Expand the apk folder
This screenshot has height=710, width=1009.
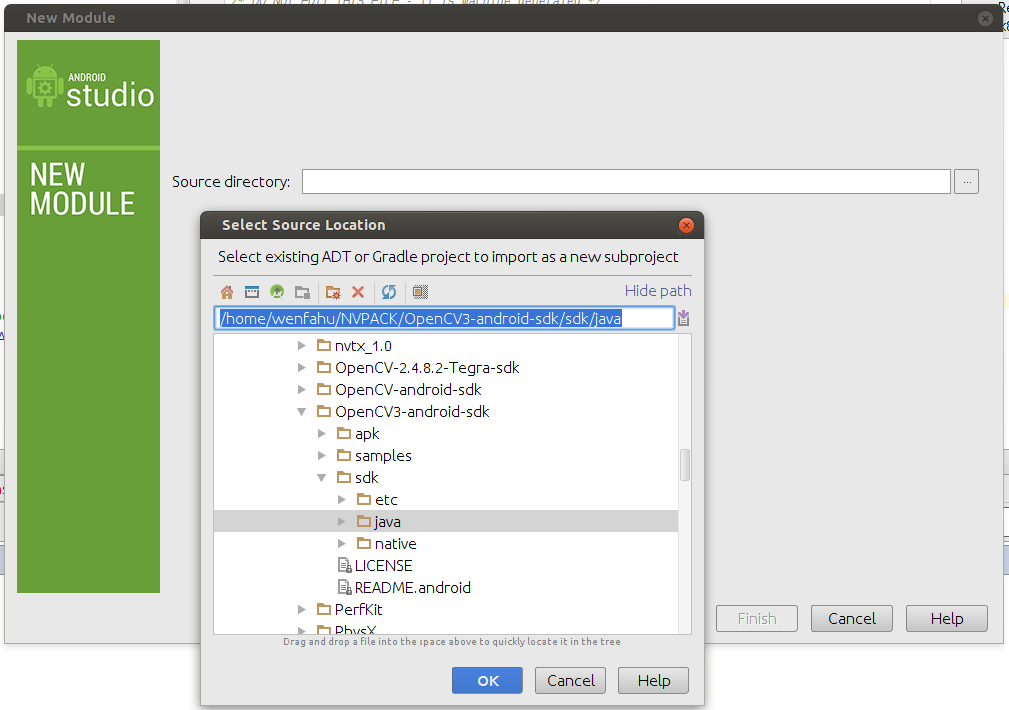point(321,434)
